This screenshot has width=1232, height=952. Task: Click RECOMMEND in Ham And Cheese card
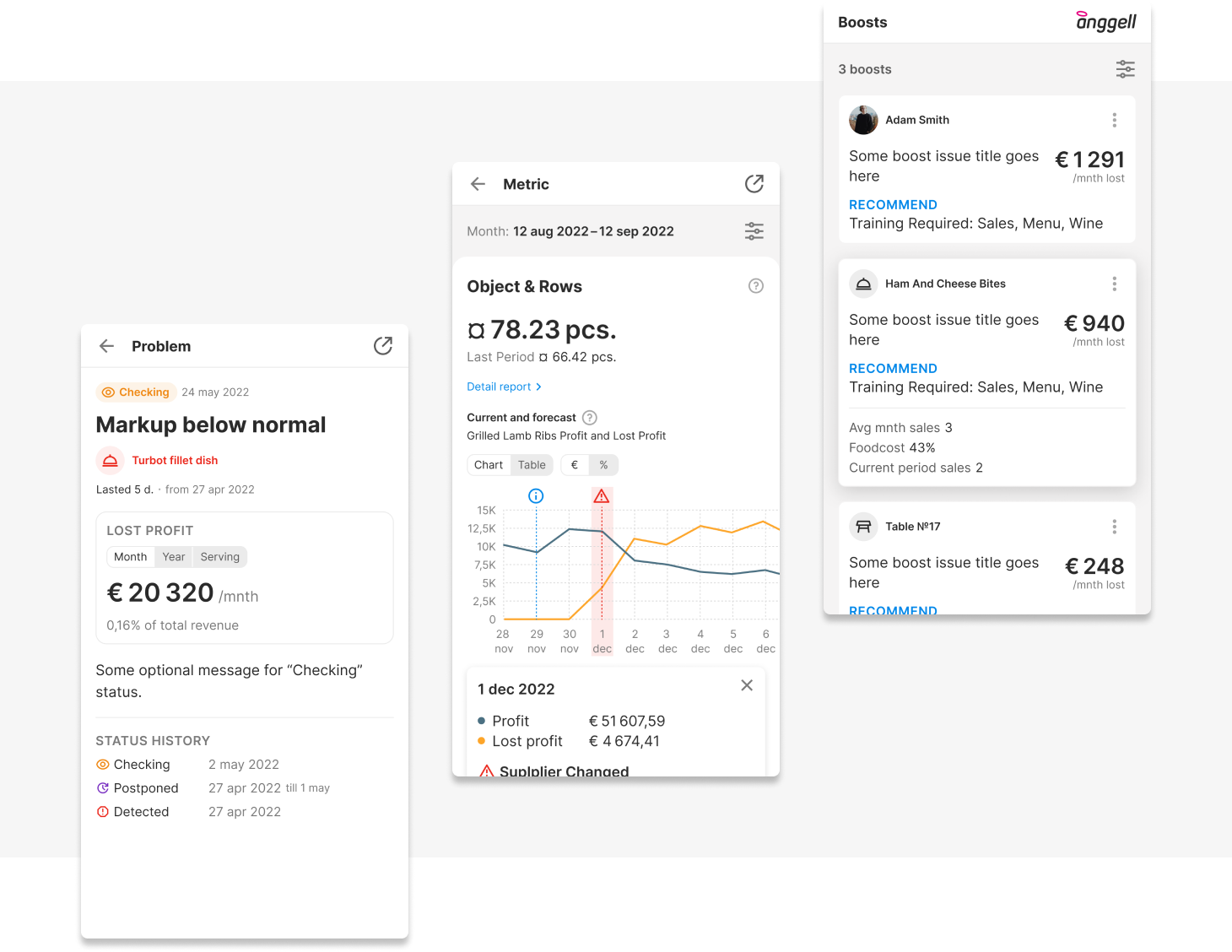coord(893,369)
